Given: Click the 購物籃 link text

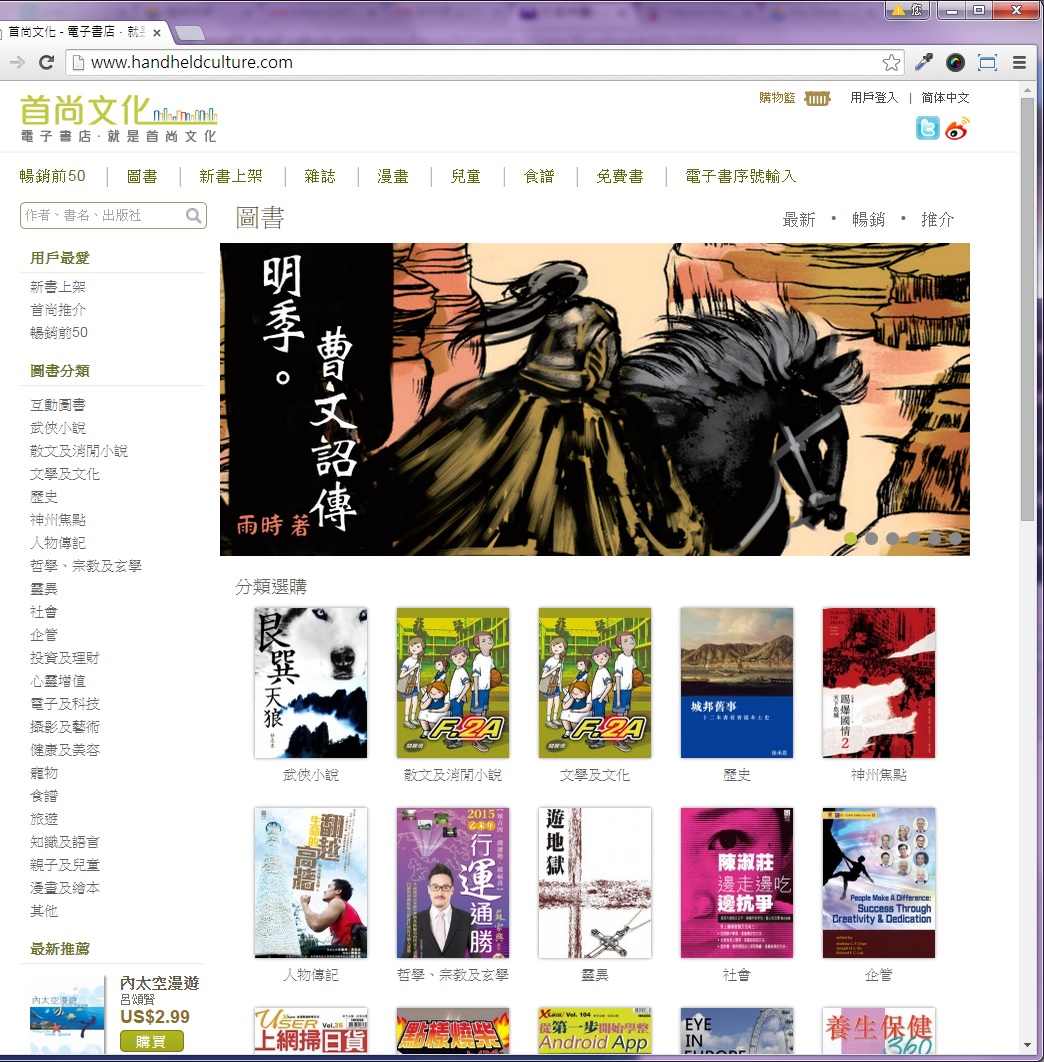Looking at the screenshot, I should click(x=777, y=98).
